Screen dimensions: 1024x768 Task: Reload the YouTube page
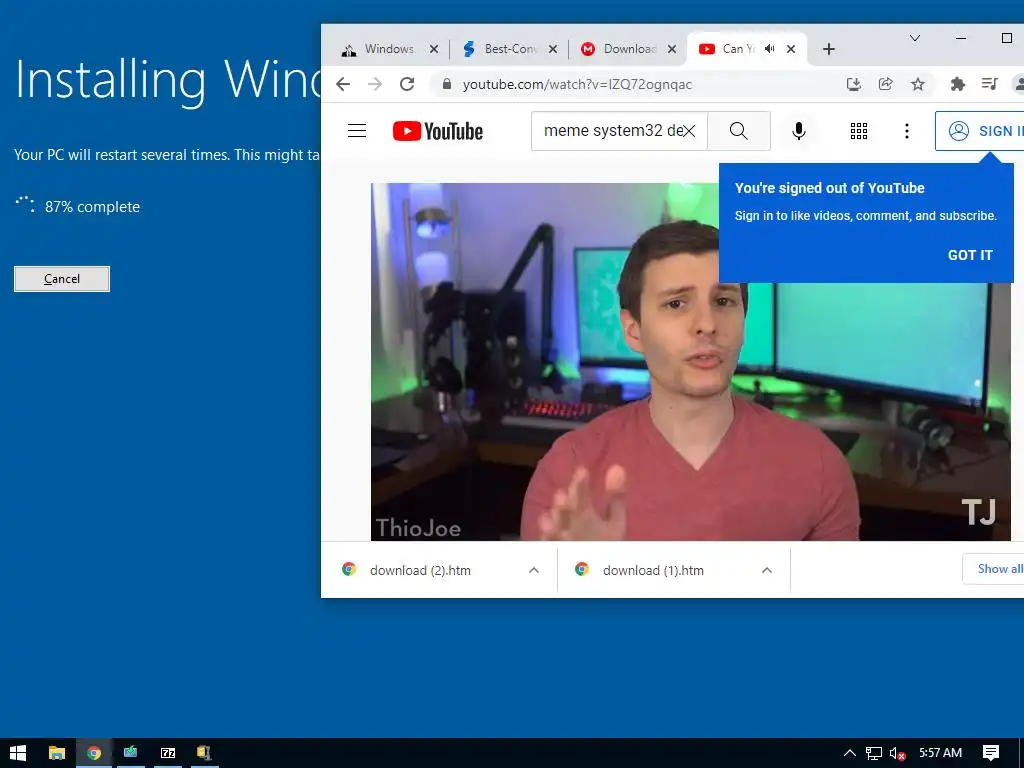407,84
